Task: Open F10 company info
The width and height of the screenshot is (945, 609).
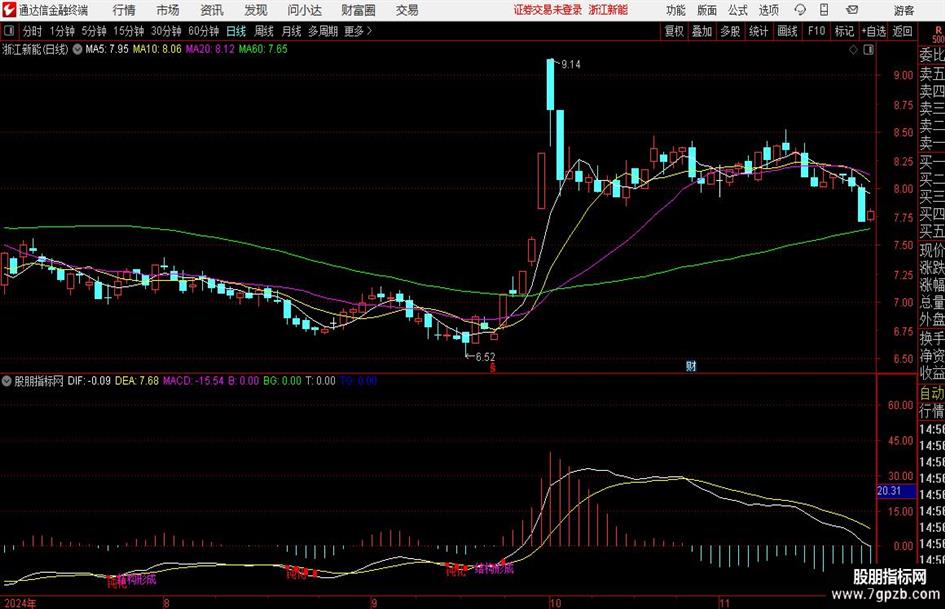Action: pyautogui.click(x=816, y=31)
